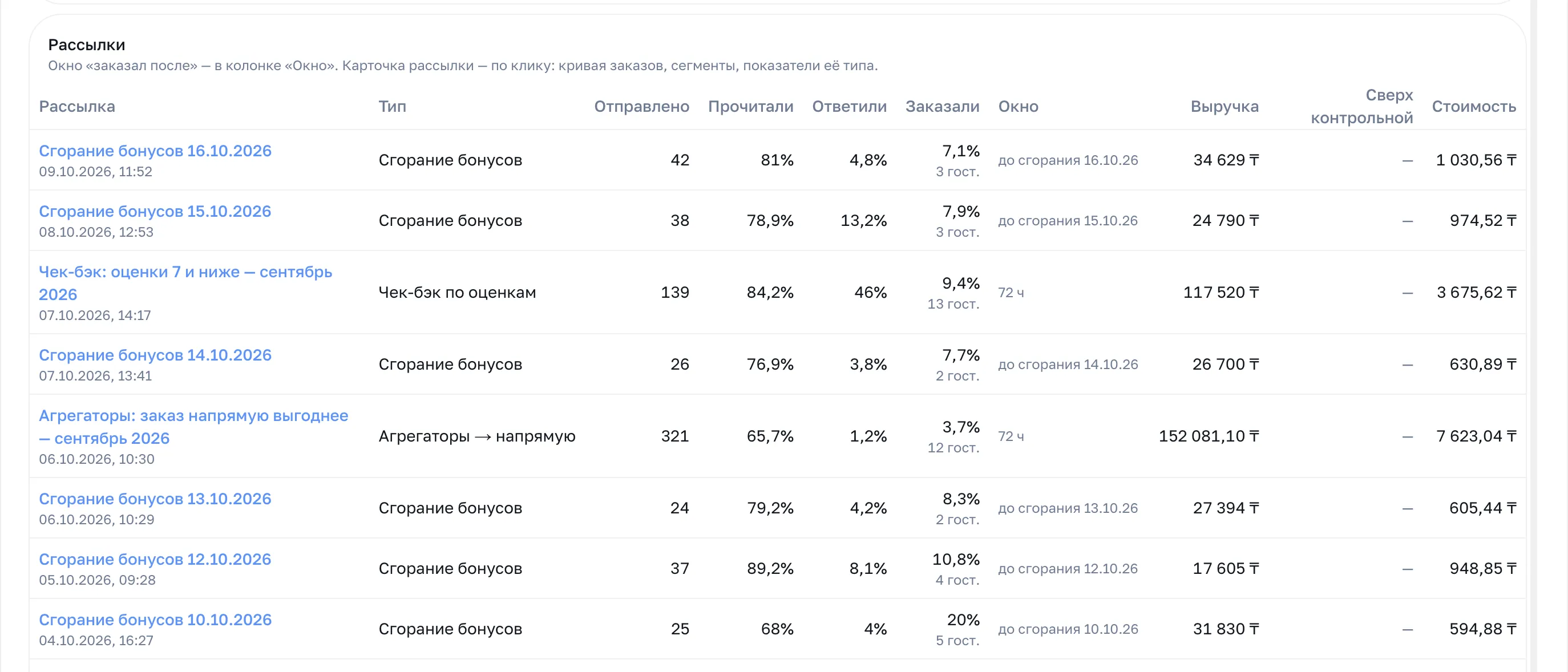Click the Выручка column header
Viewport: 1568px width, 672px height.
(1224, 107)
